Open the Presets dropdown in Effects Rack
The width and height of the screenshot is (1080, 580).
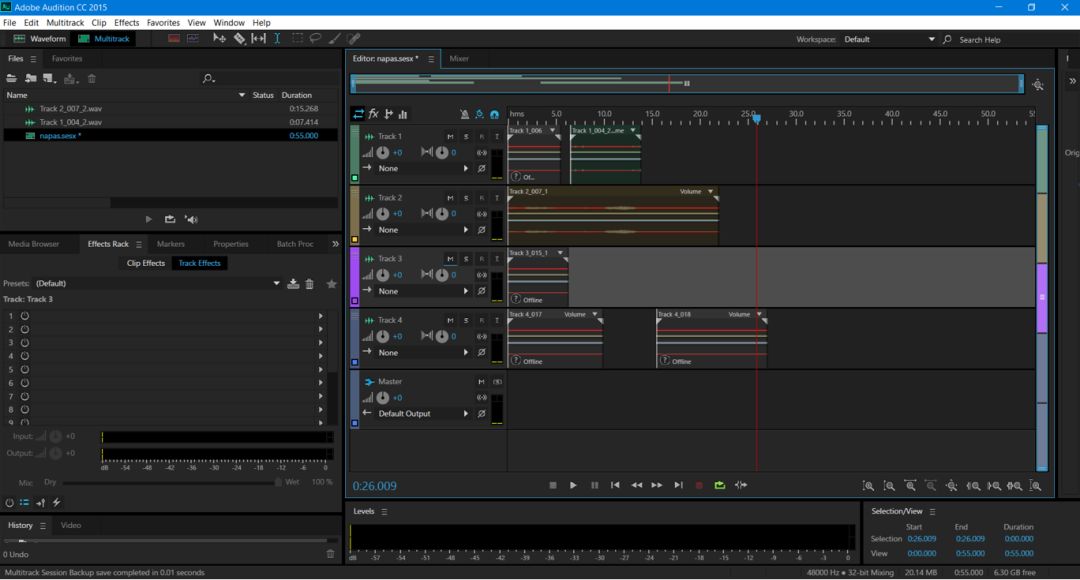click(277, 284)
